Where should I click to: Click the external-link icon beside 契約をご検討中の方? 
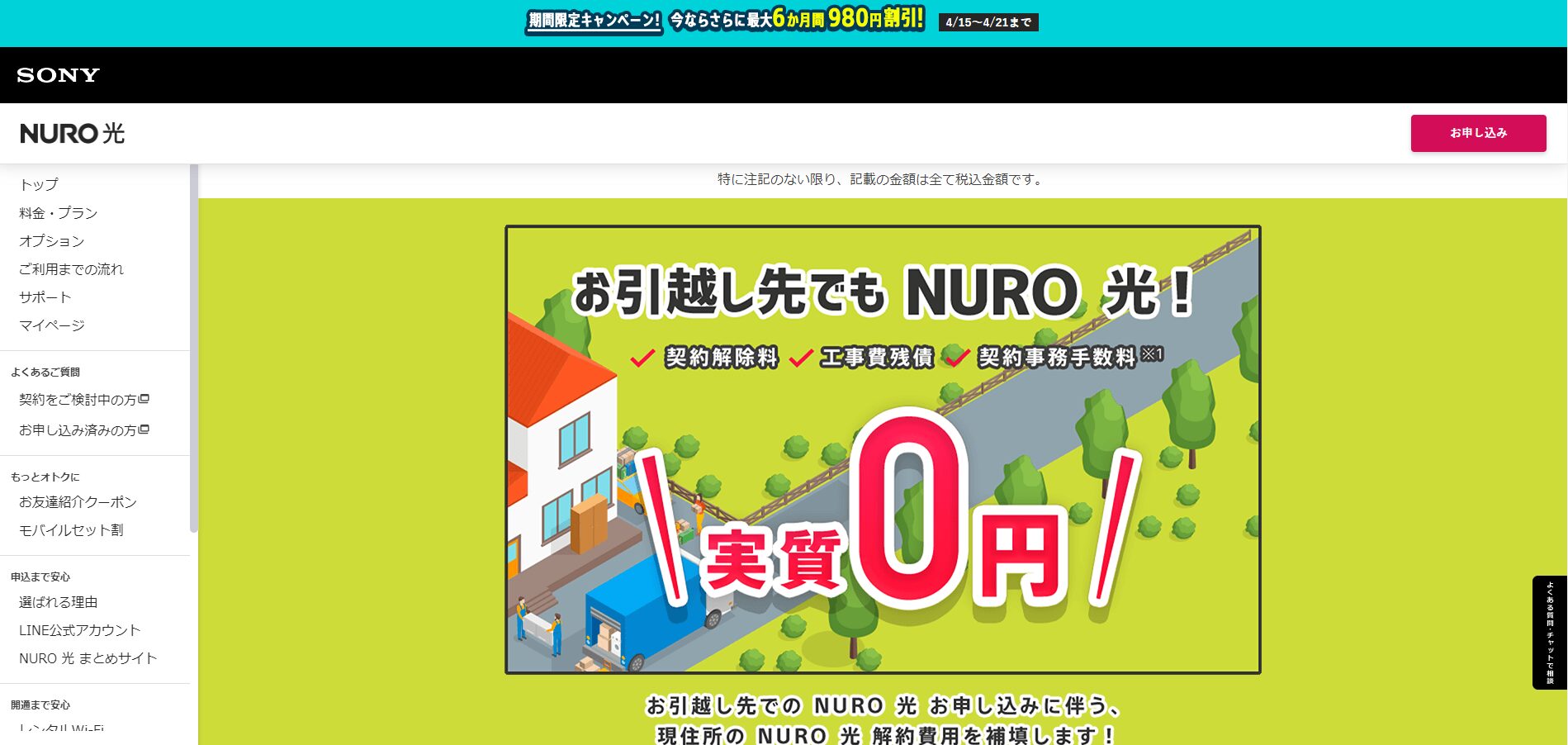(144, 398)
